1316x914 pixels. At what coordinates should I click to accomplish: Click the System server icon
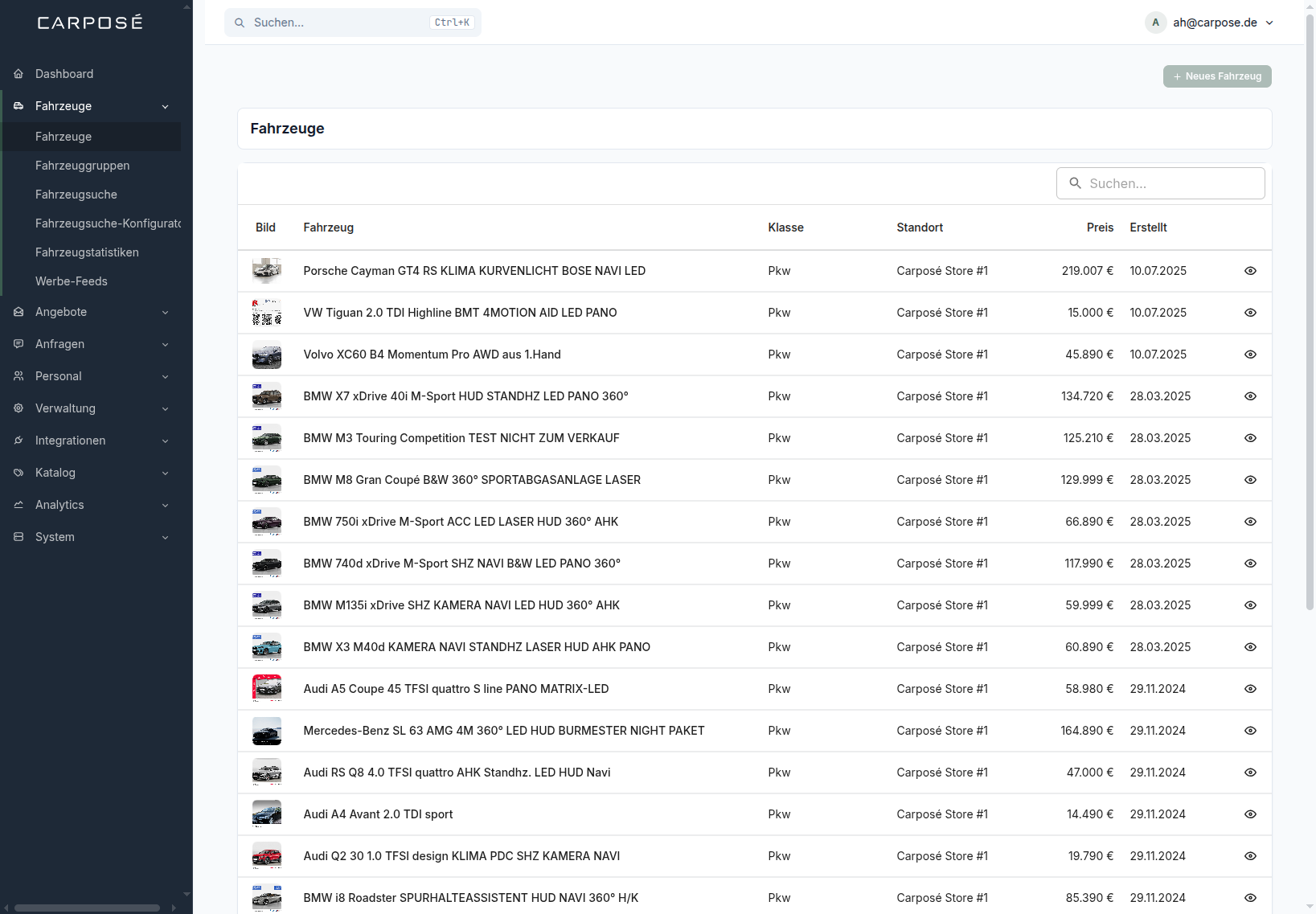pyautogui.click(x=18, y=537)
